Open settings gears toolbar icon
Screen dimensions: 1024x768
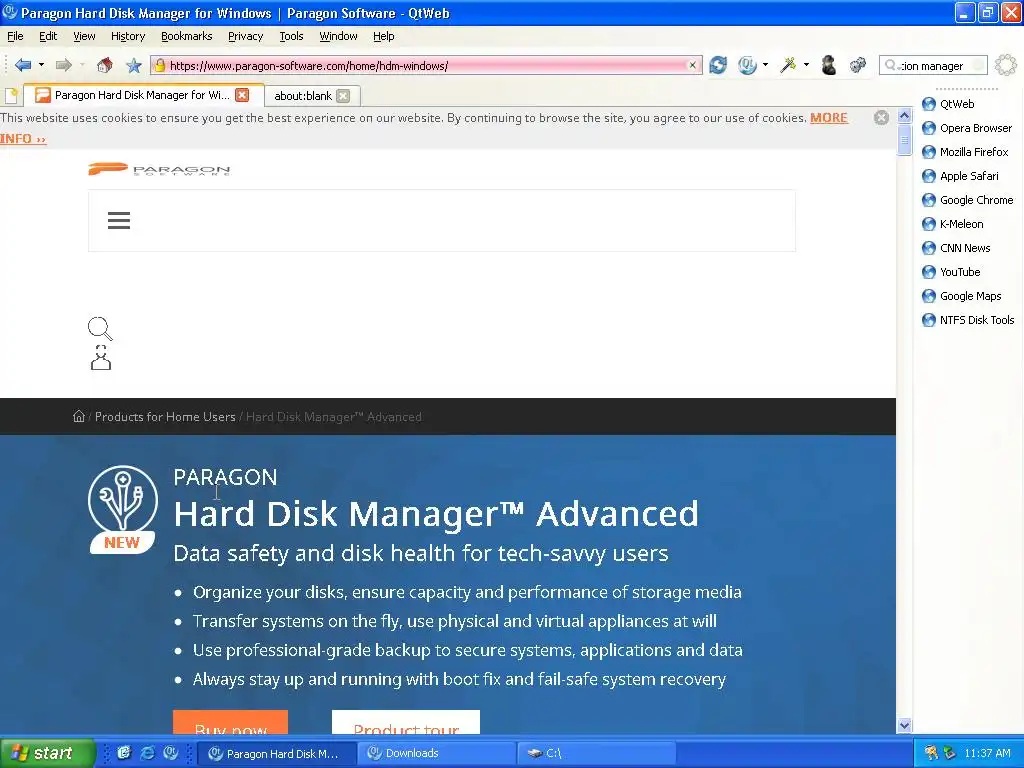857,65
